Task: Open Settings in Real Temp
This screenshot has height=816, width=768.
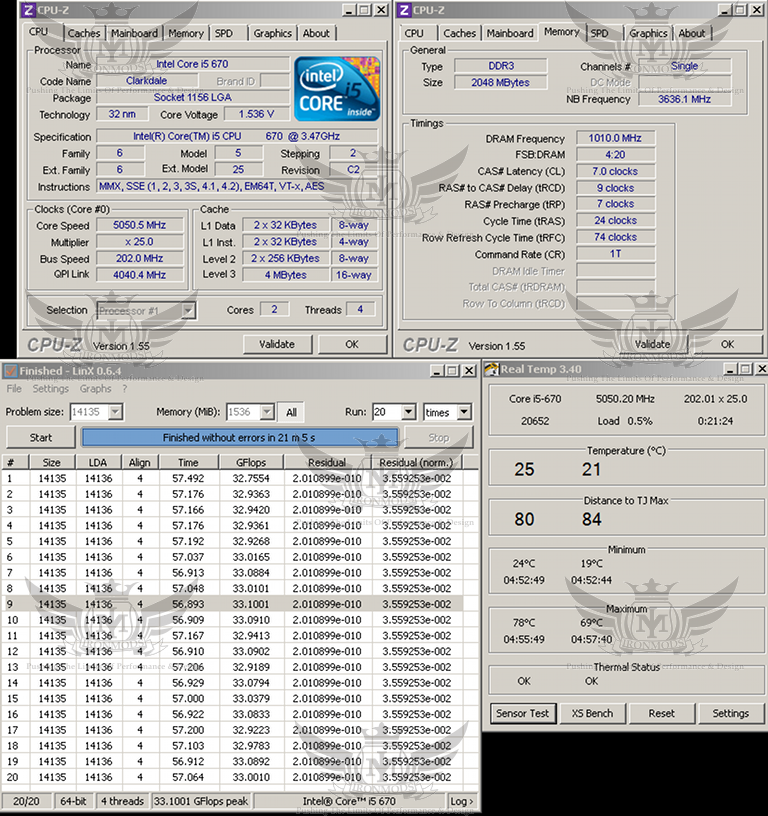Action: tap(731, 713)
